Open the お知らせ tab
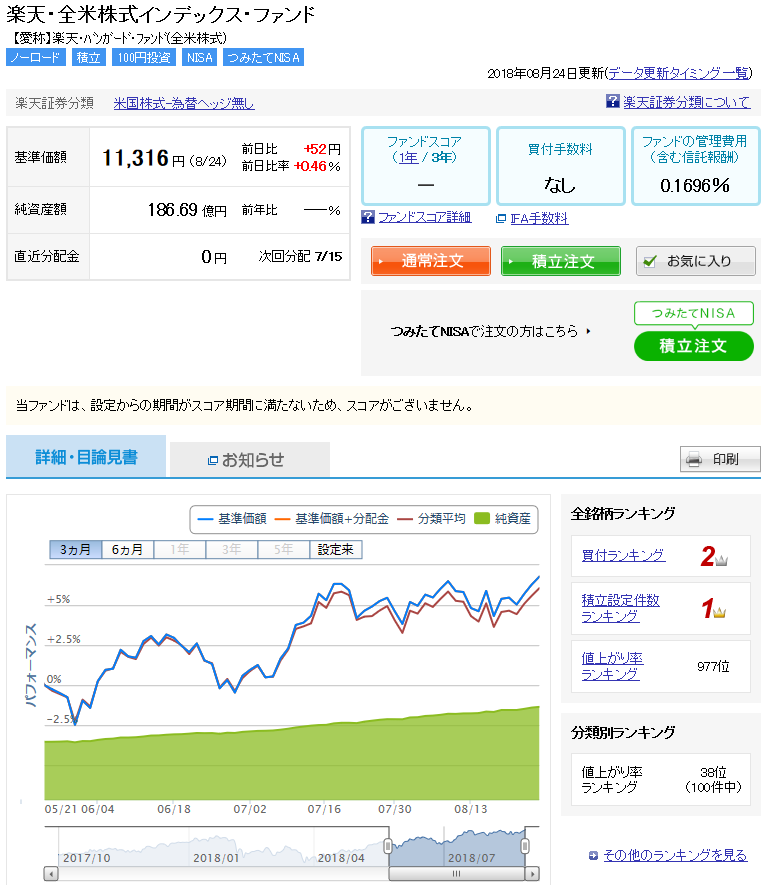The image size is (764, 885). click(250, 460)
